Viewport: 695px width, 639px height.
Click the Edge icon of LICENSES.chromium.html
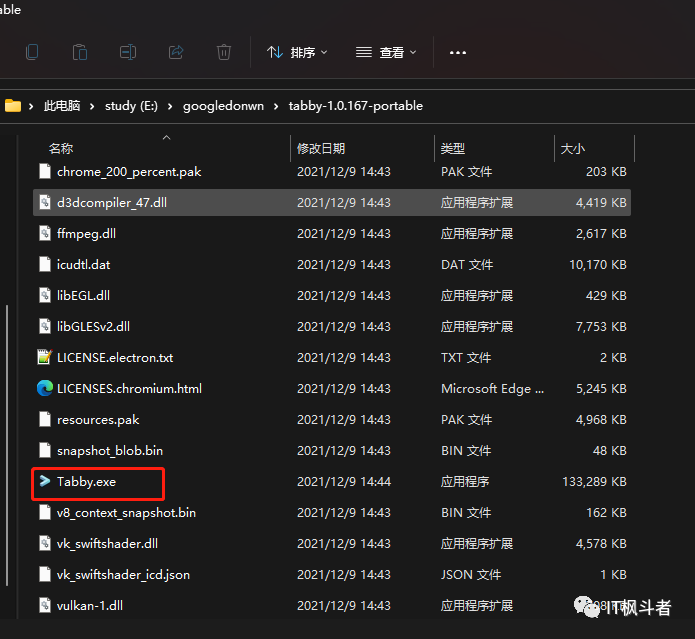click(45, 388)
